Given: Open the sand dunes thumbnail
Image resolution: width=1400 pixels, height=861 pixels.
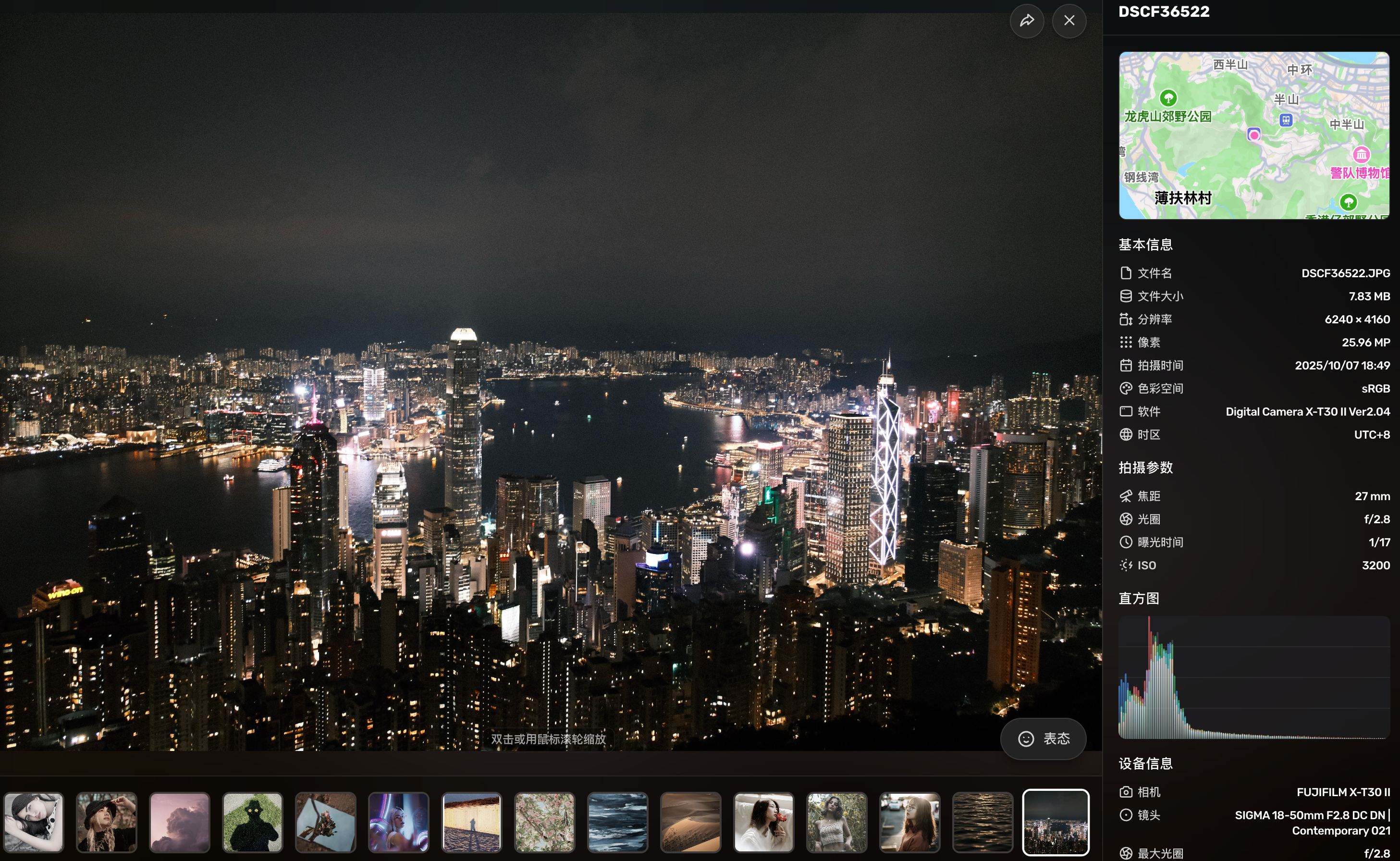Looking at the screenshot, I should pyautogui.click(x=690, y=823).
